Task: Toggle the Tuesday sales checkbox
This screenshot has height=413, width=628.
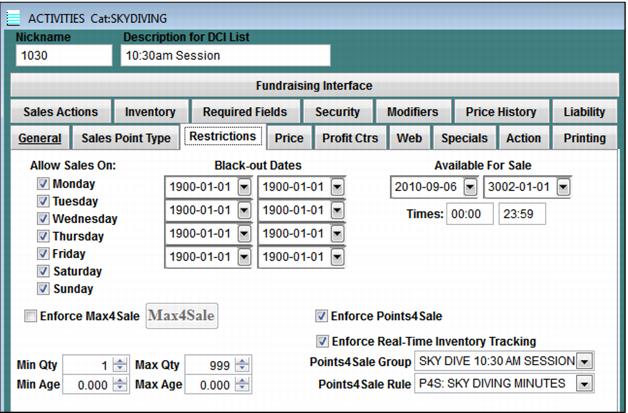Action: click(x=43, y=201)
